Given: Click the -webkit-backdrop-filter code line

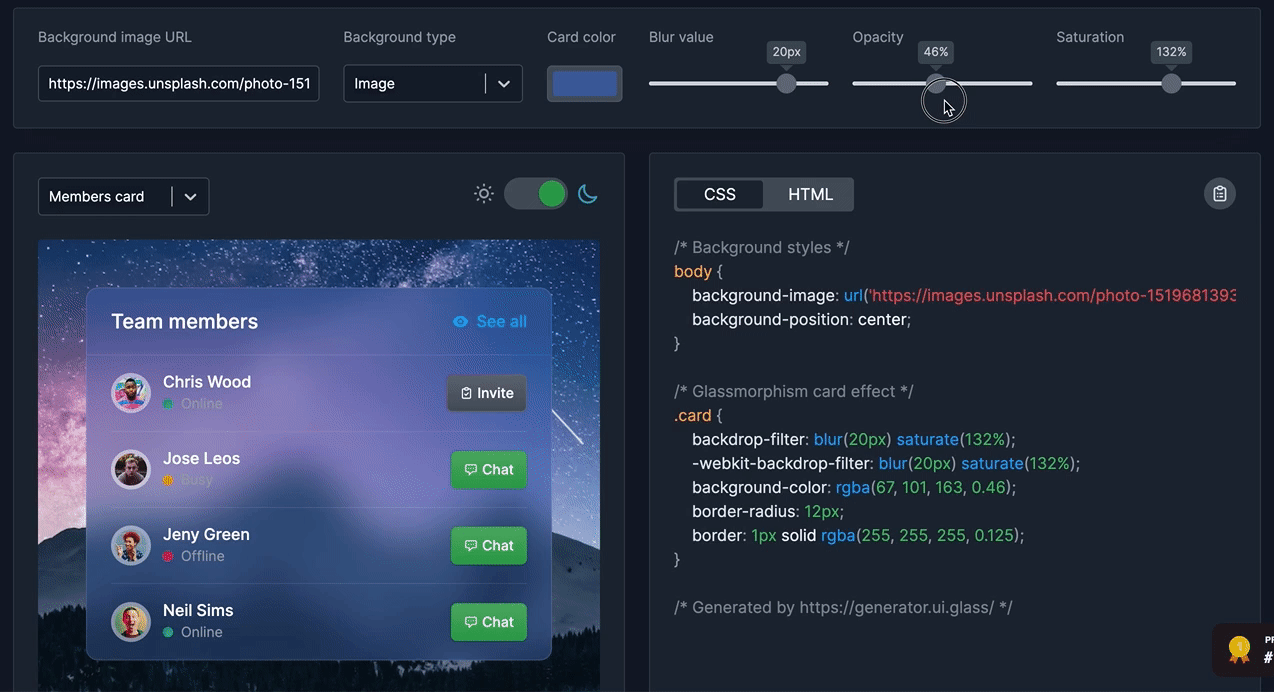Looking at the screenshot, I should [886, 464].
